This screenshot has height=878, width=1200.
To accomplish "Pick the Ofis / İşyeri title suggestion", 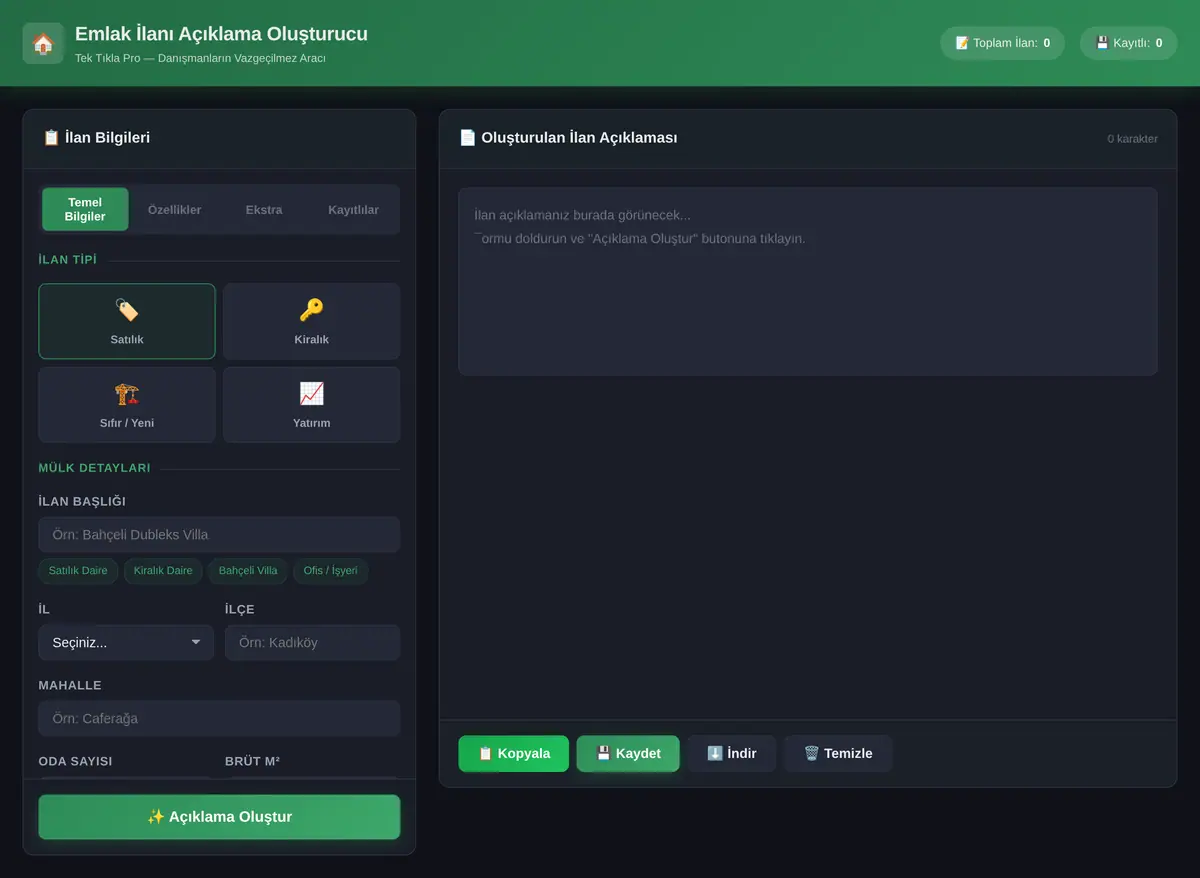I will coord(330,571).
